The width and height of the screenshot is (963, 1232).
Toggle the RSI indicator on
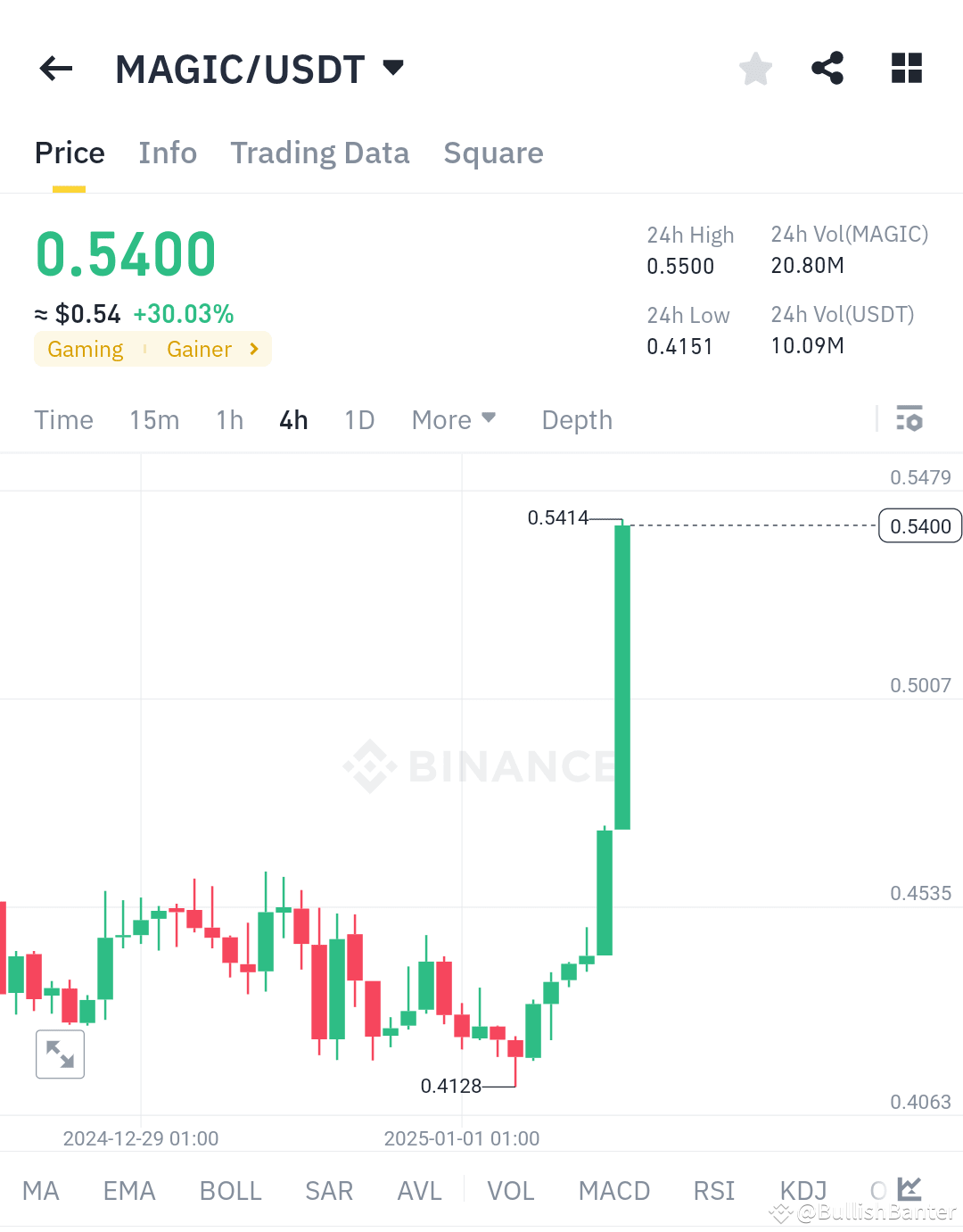click(x=712, y=1190)
